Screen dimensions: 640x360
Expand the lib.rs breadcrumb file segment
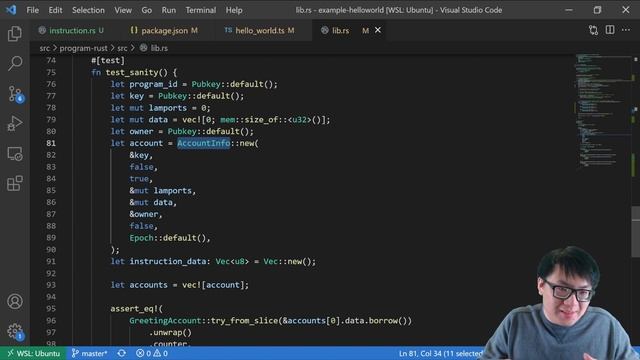pyautogui.click(x=154, y=48)
